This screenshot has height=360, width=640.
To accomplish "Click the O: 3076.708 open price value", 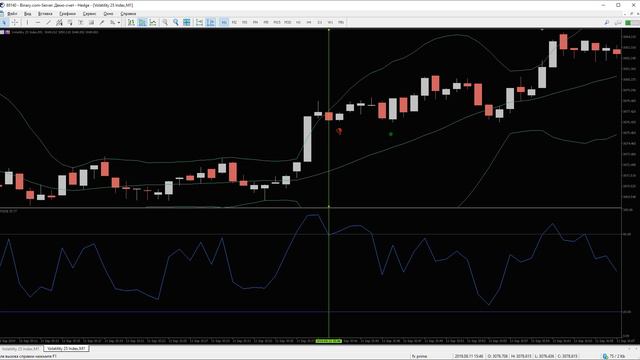I will pyautogui.click(x=498, y=356).
